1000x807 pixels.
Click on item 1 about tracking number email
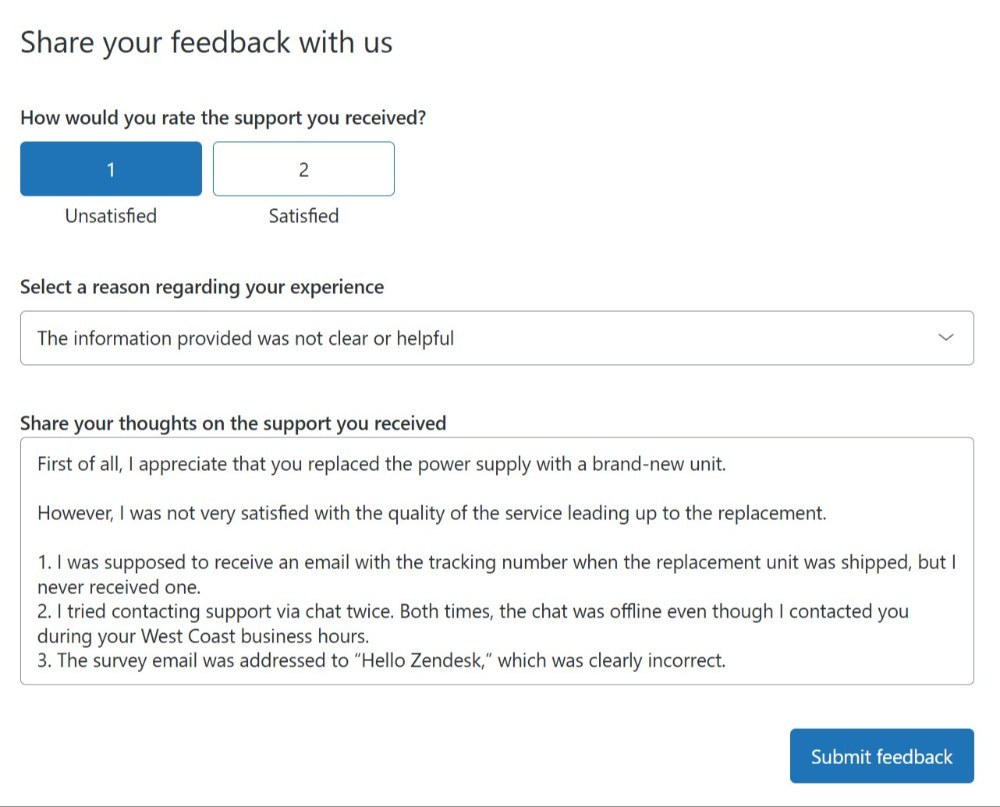pos(497,574)
